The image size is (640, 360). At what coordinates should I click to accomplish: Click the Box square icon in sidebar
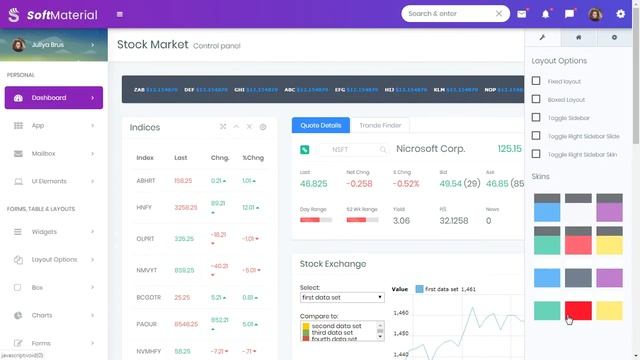coord(18,287)
